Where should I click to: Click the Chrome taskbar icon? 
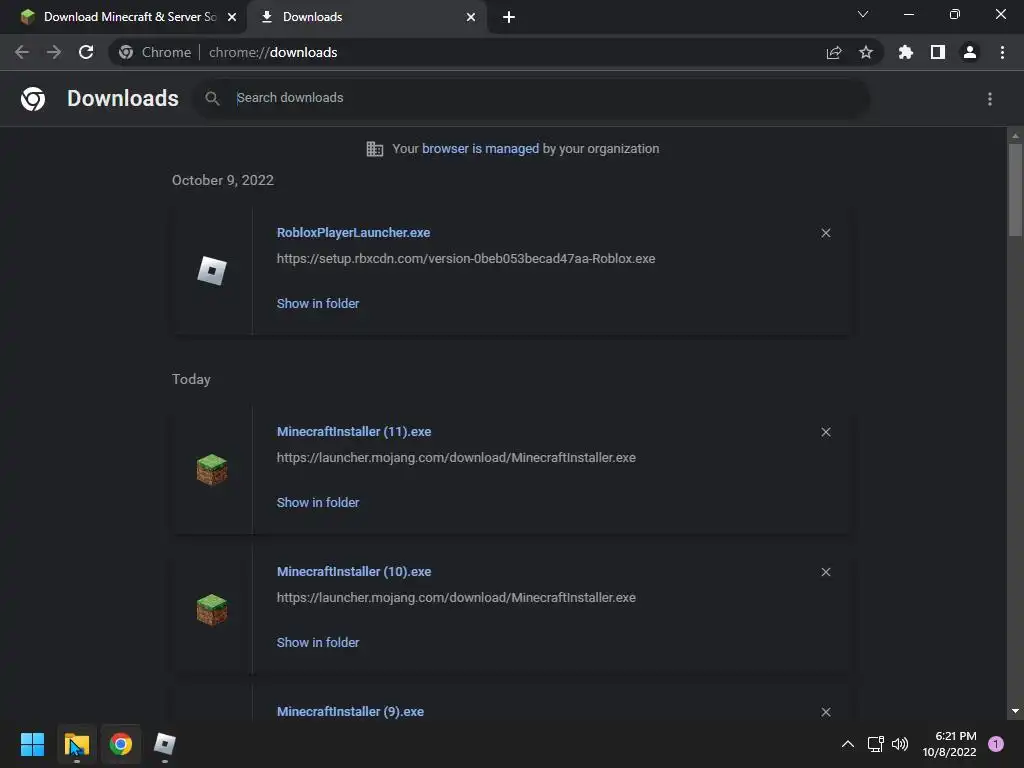pos(121,744)
